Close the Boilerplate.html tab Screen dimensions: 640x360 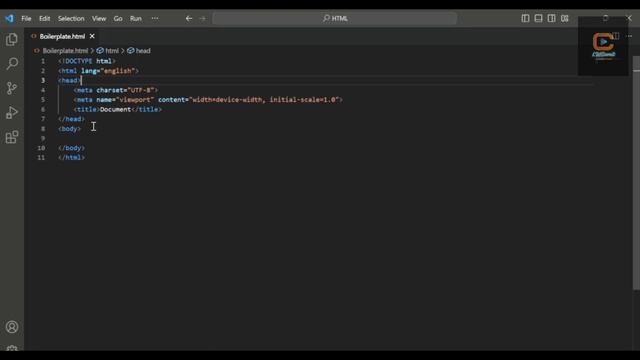tap(92, 36)
